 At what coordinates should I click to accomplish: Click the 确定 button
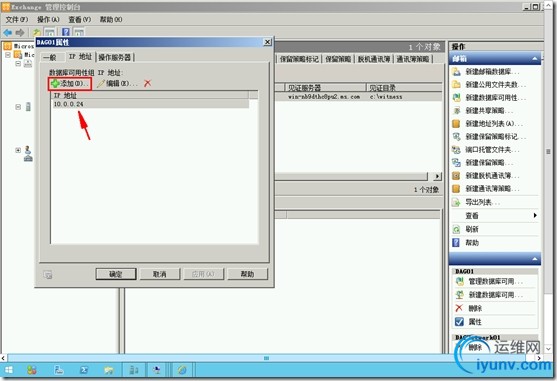pos(116,274)
